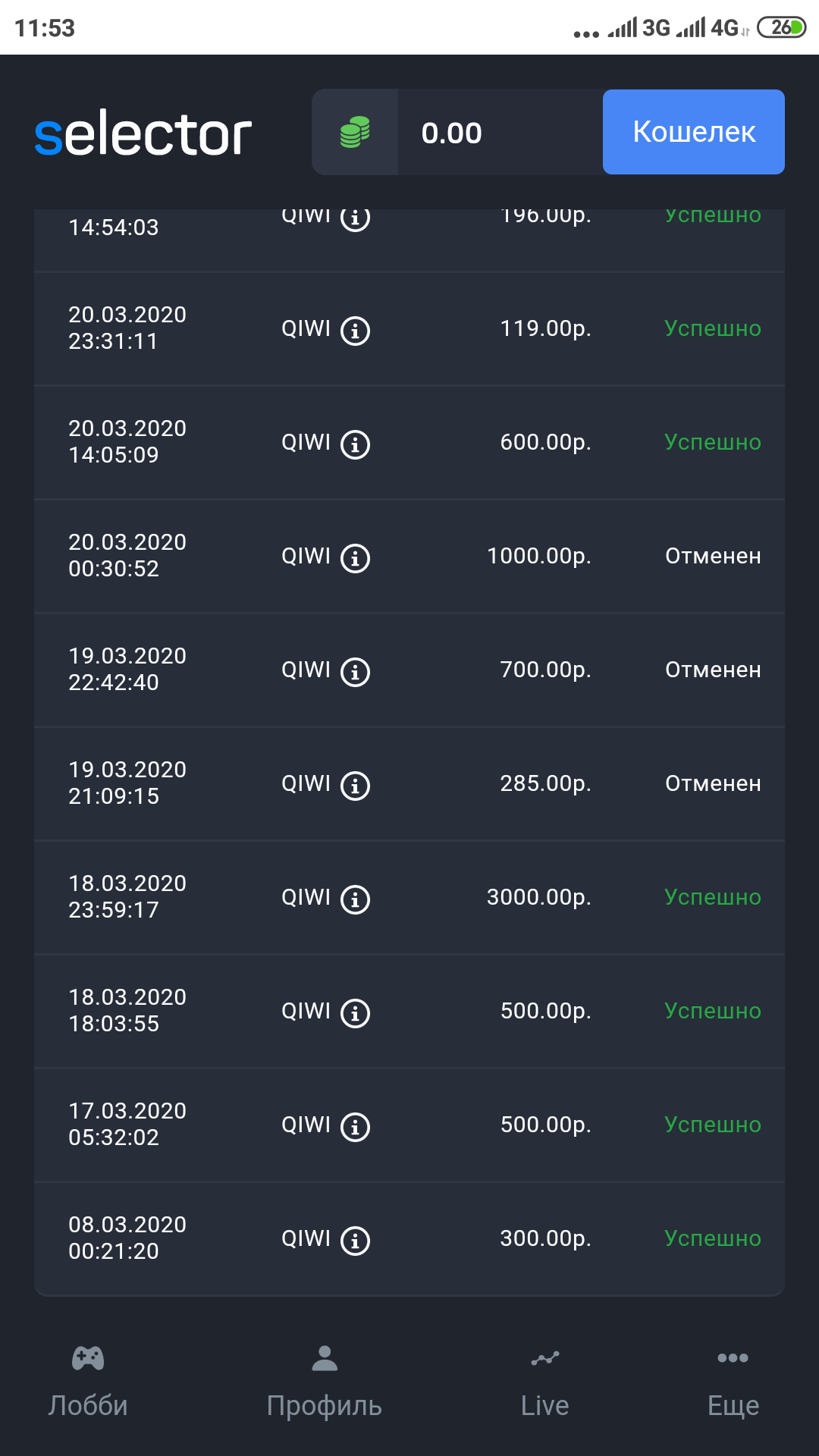Screen dimensions: 819x1456
Task: Click the selector logo
Action: [x=143, y=134]
